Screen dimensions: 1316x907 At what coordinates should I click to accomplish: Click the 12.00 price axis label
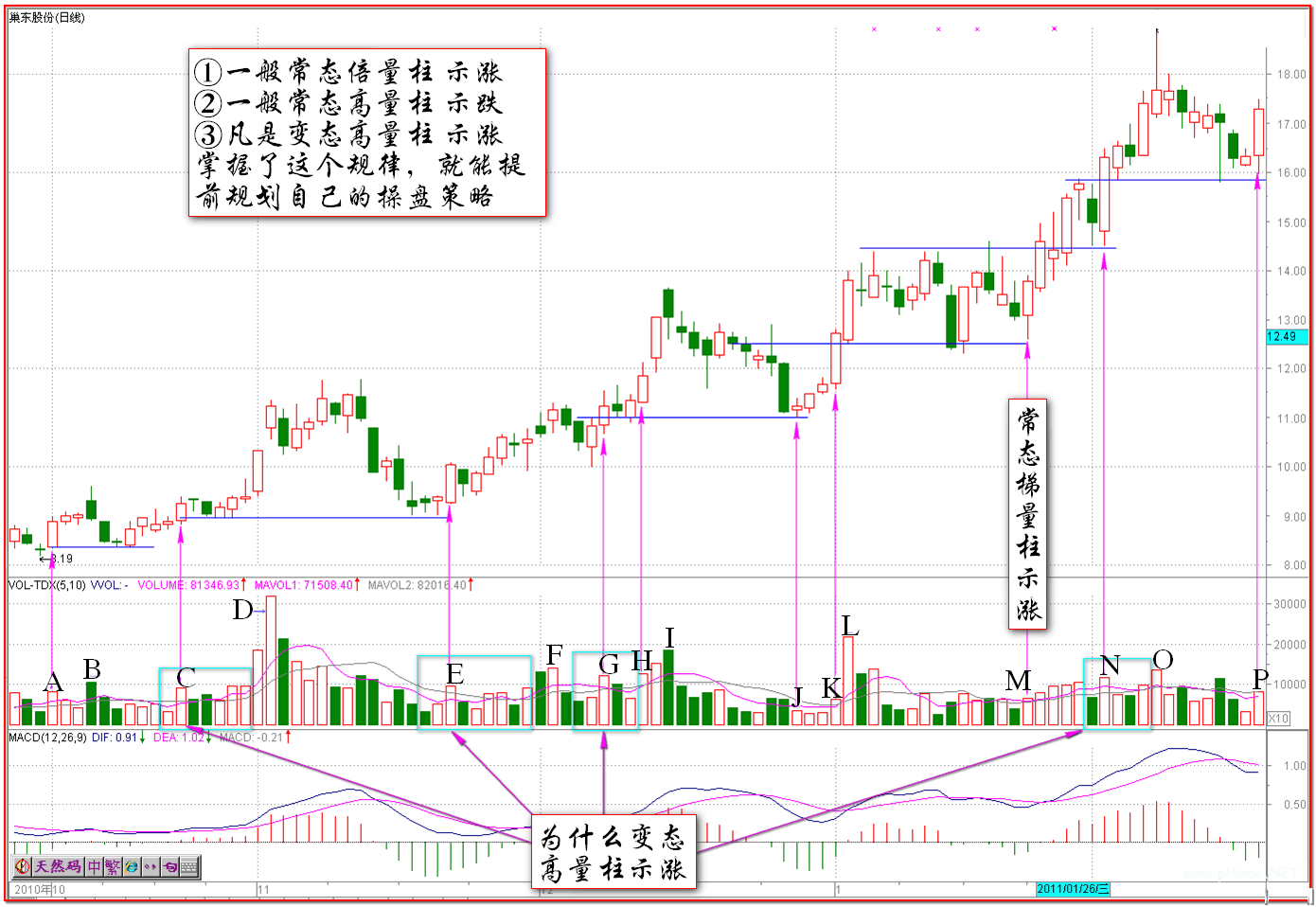click(x=1291, y=369)
